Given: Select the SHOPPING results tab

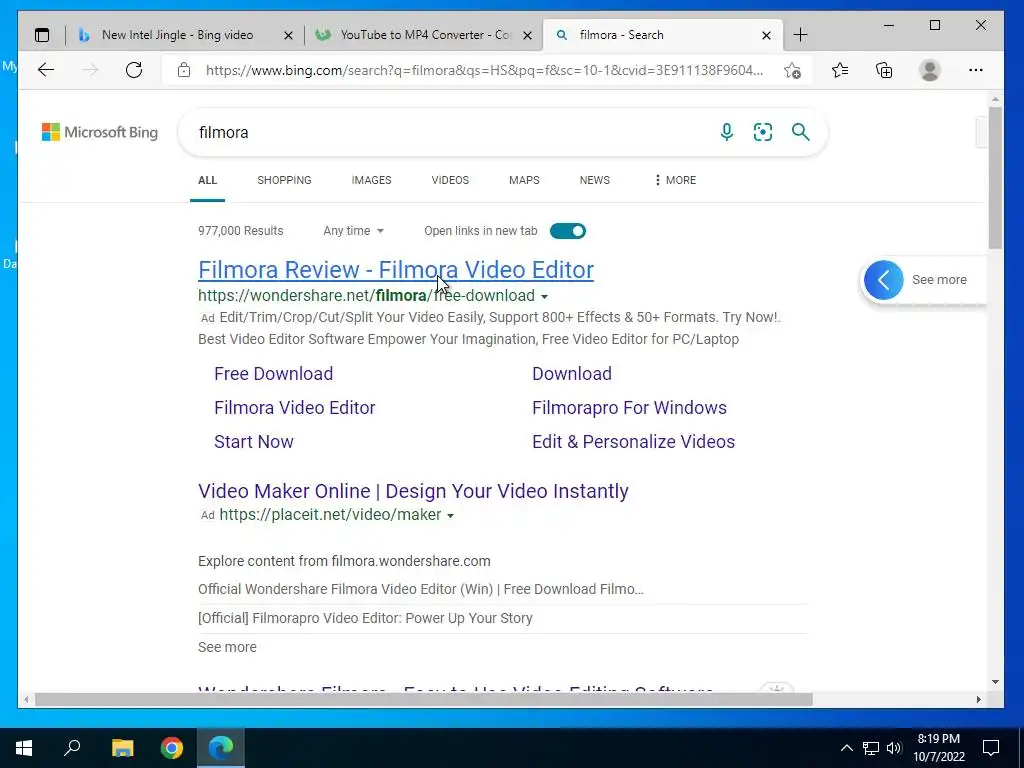Looking at the screenshot, I should 284,180.
